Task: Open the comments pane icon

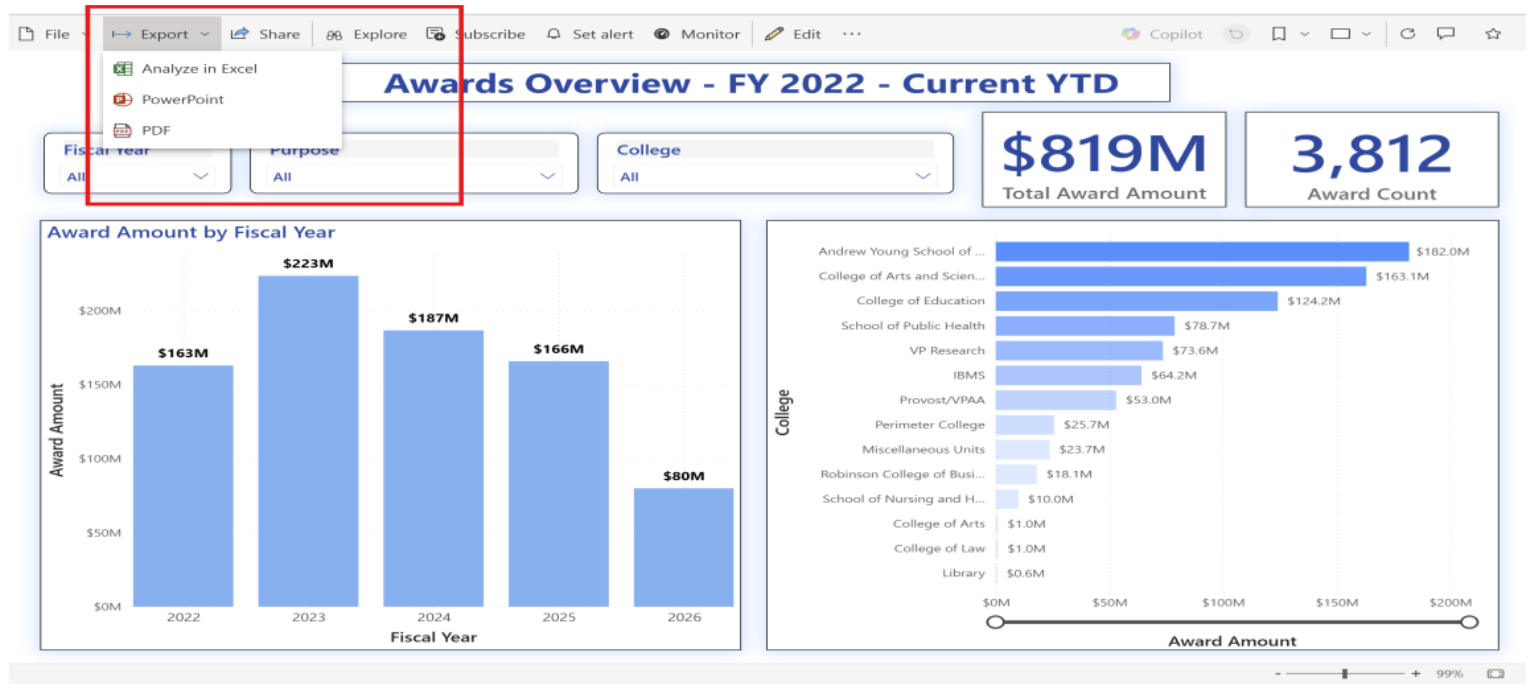Action: [1445, 34]
